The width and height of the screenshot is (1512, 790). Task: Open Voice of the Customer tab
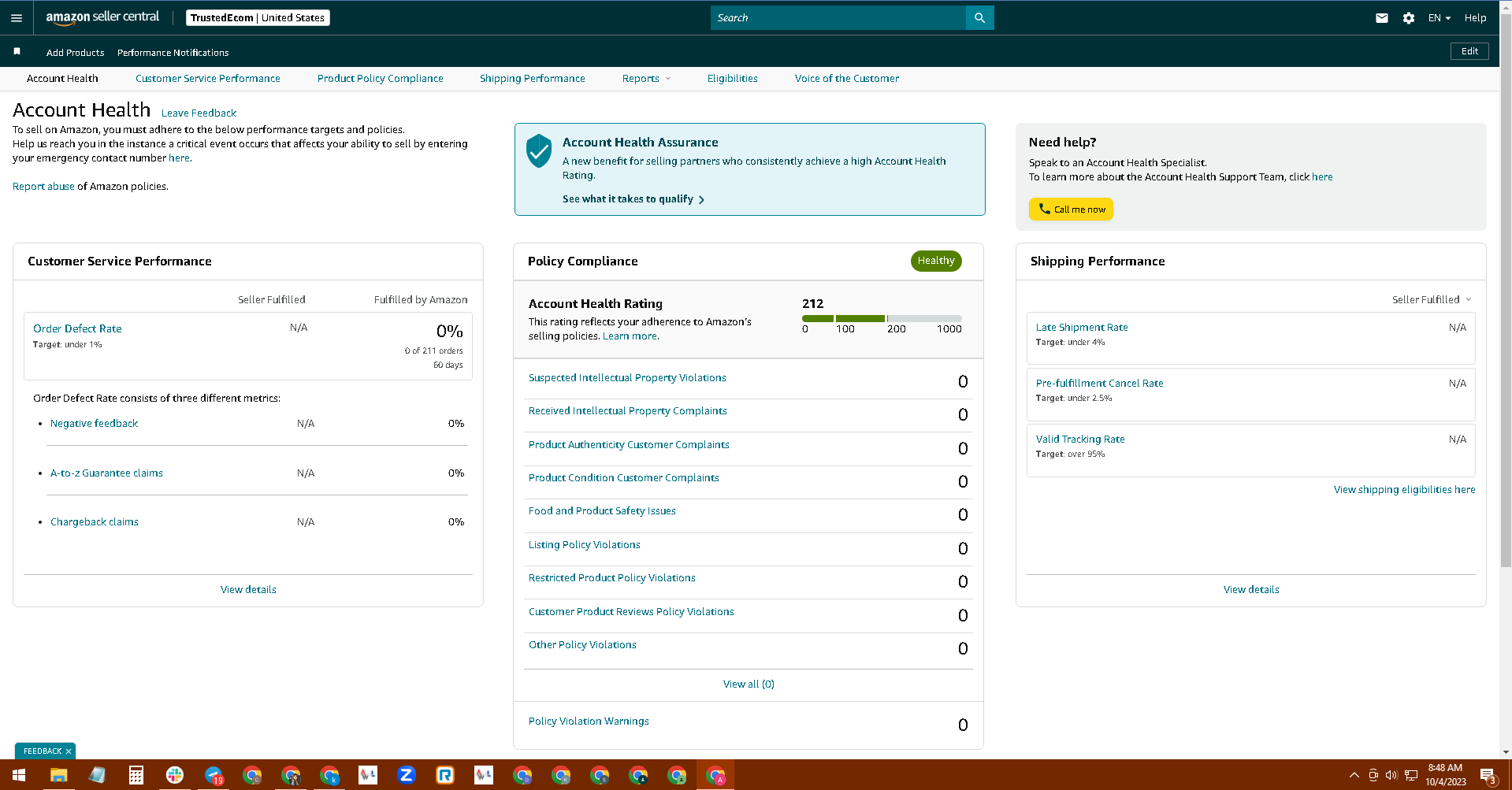(x=847, y=78)
